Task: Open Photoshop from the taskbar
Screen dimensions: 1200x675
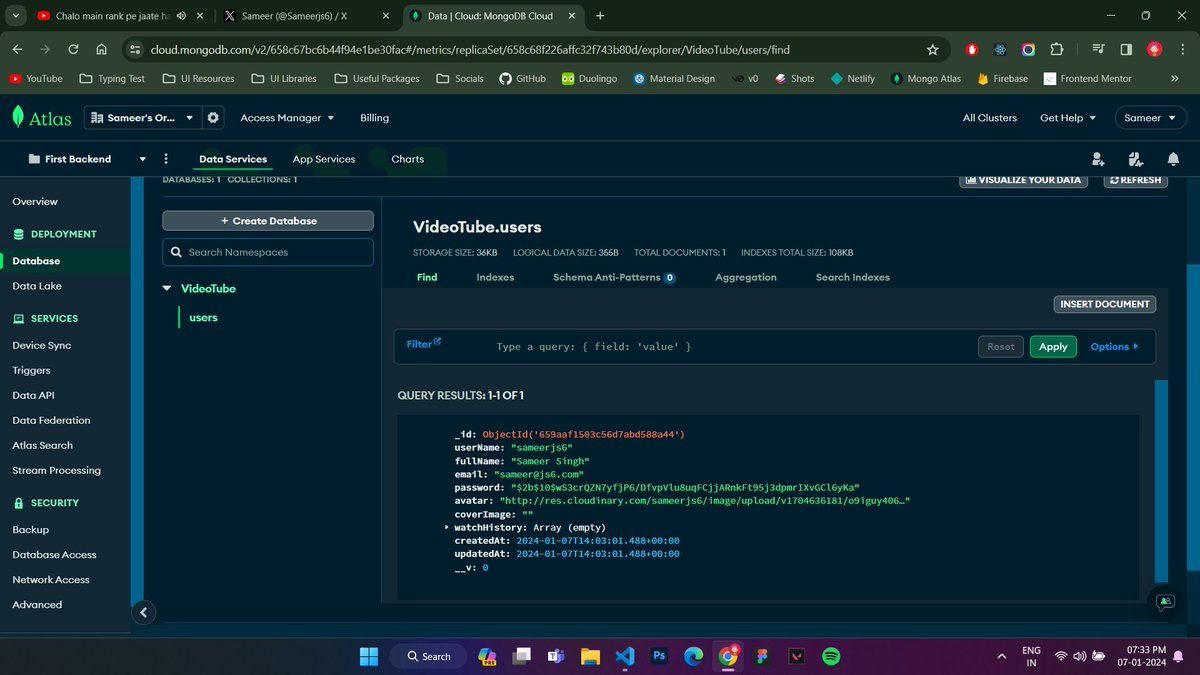Action: [x=659, y=656]
